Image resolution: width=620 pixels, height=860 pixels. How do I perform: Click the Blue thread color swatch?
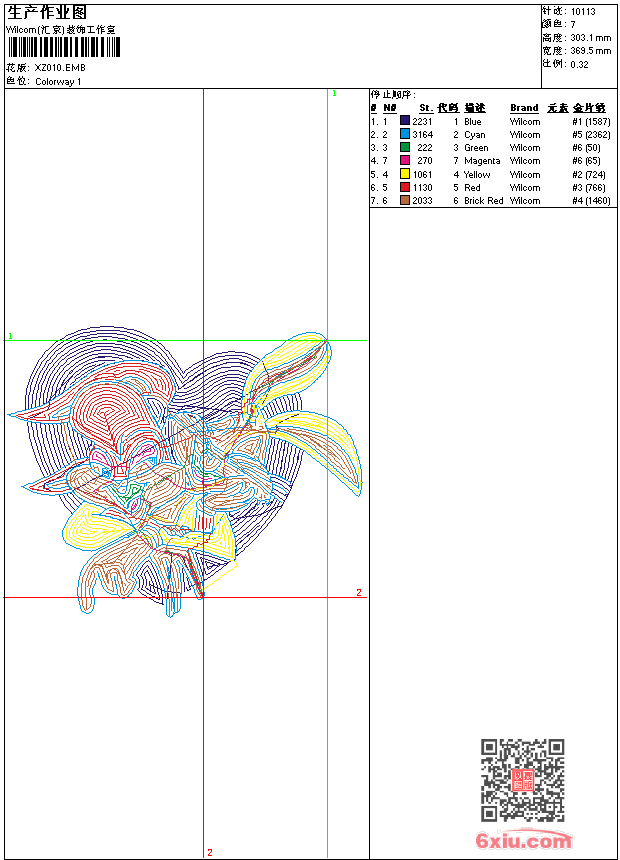coord(405,120)
